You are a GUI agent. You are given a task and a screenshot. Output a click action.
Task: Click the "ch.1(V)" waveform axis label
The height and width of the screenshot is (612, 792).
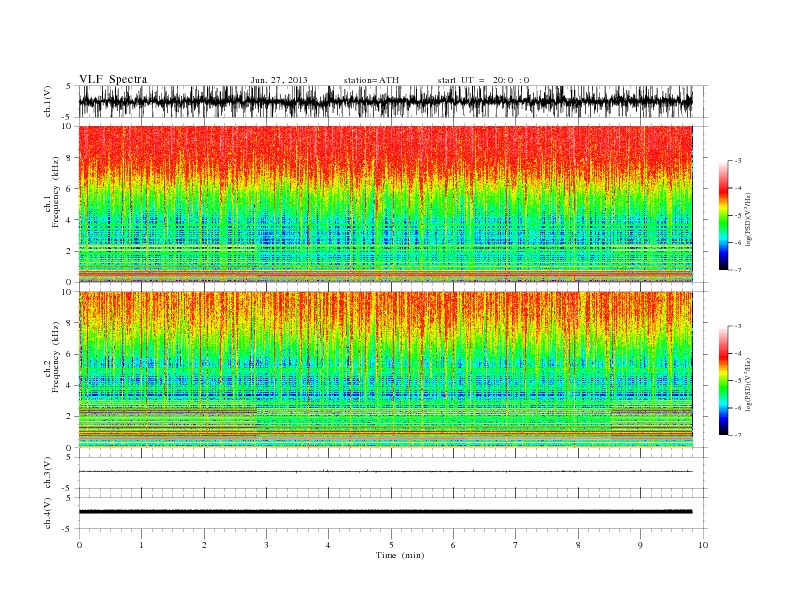(x=48, y=101)
